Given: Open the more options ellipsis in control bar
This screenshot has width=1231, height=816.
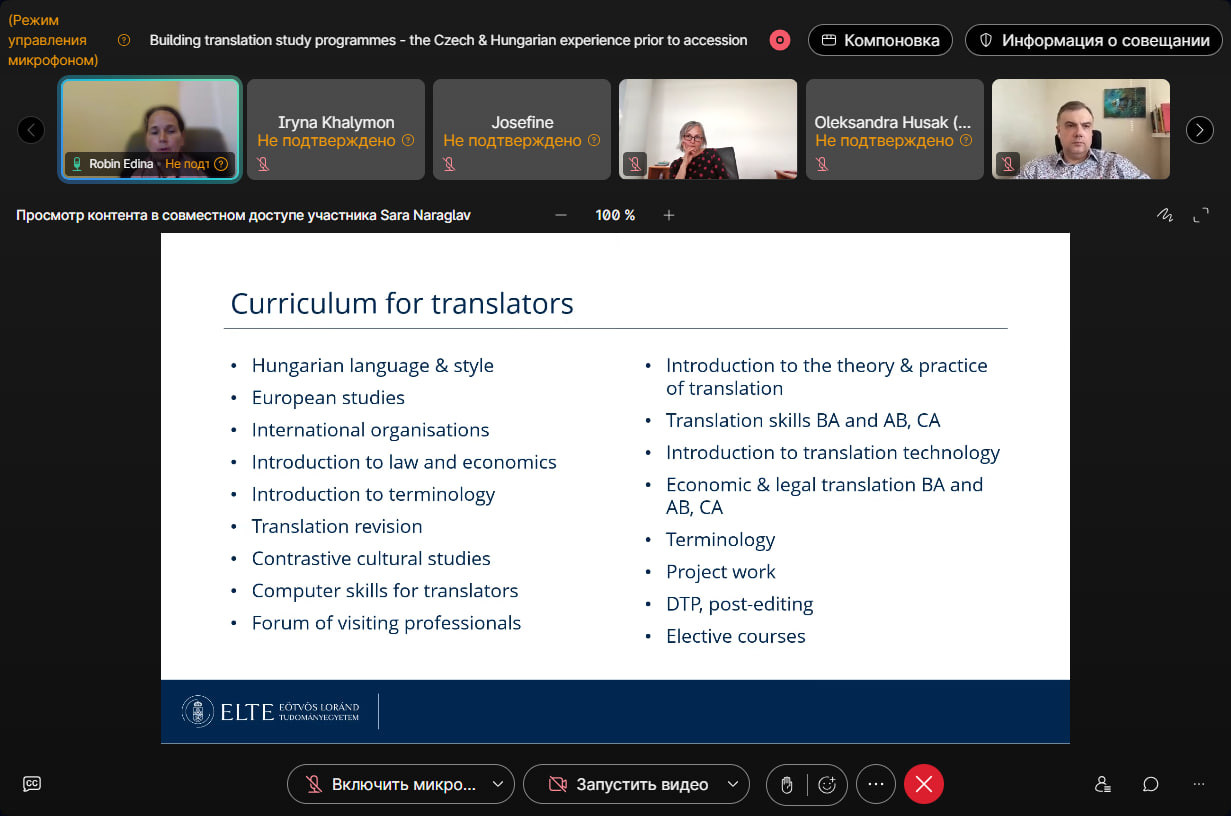Looking at the screenshot, I should [876, 785].
